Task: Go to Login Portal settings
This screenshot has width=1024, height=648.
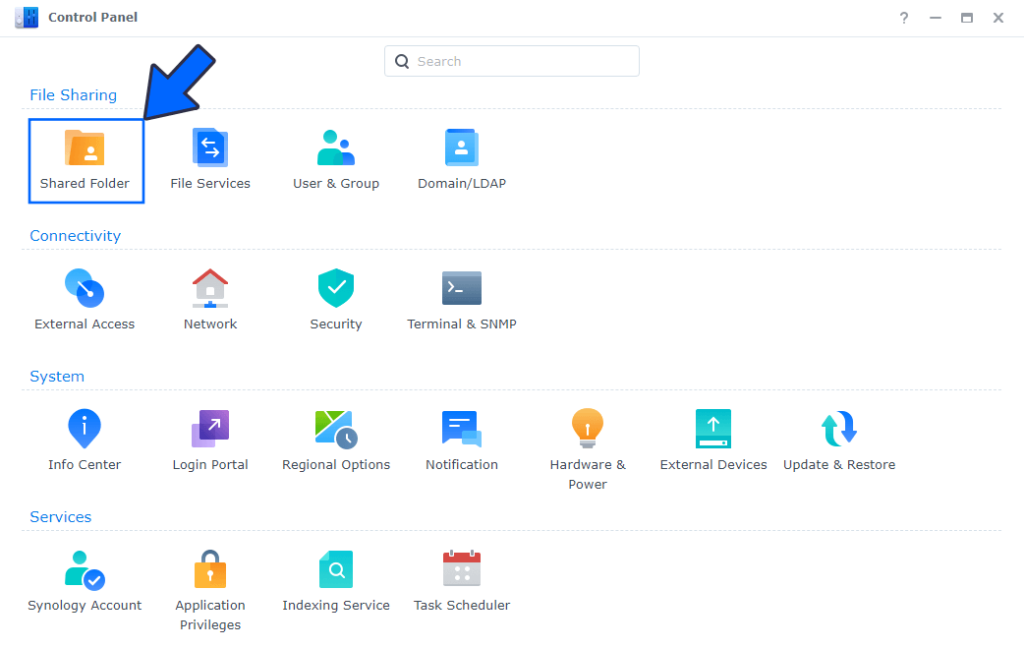Action: [x=210, y=430]
